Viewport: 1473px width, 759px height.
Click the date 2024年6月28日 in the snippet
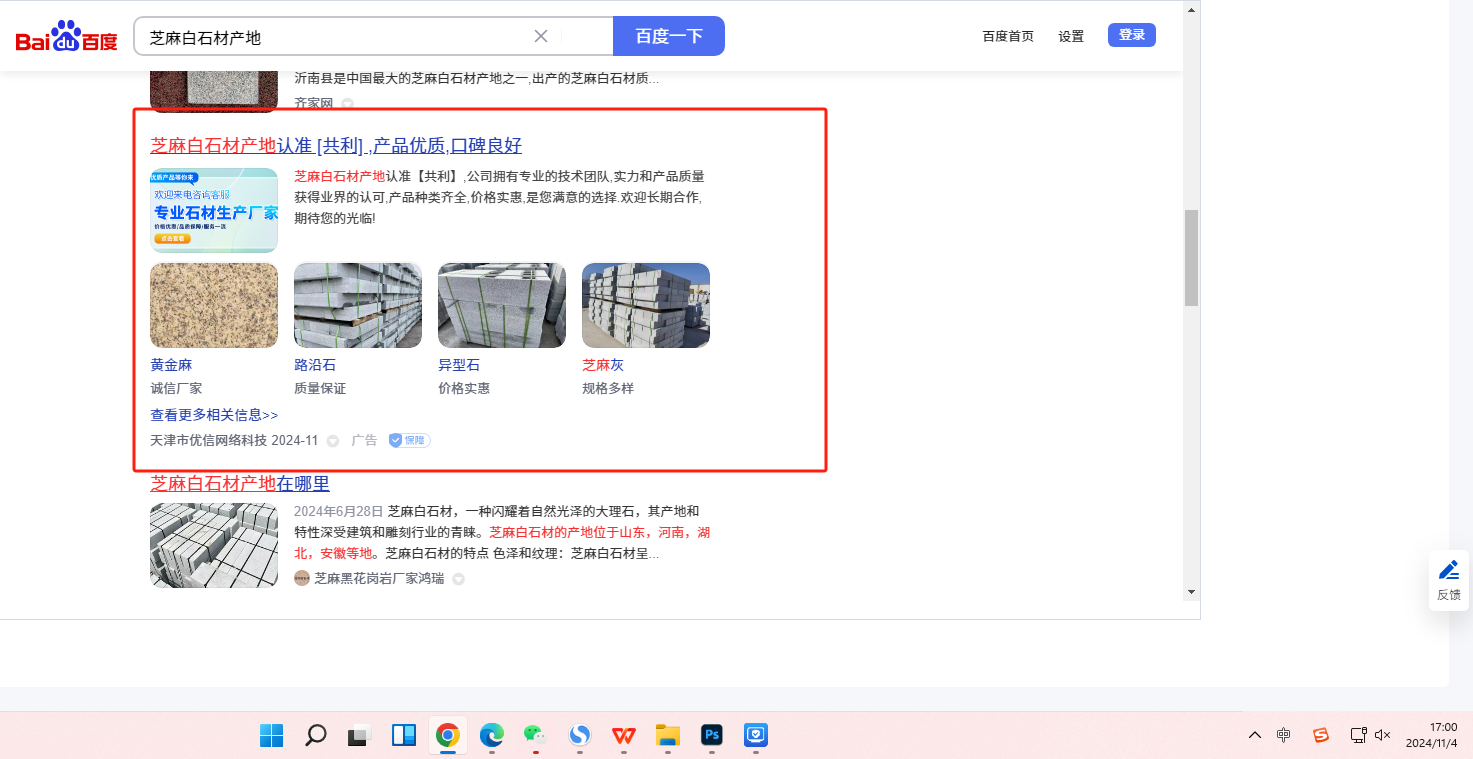click(338, 511)
